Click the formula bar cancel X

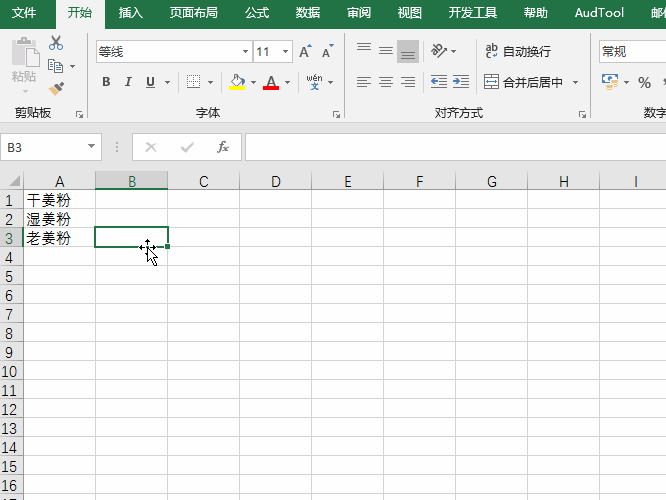151,147
